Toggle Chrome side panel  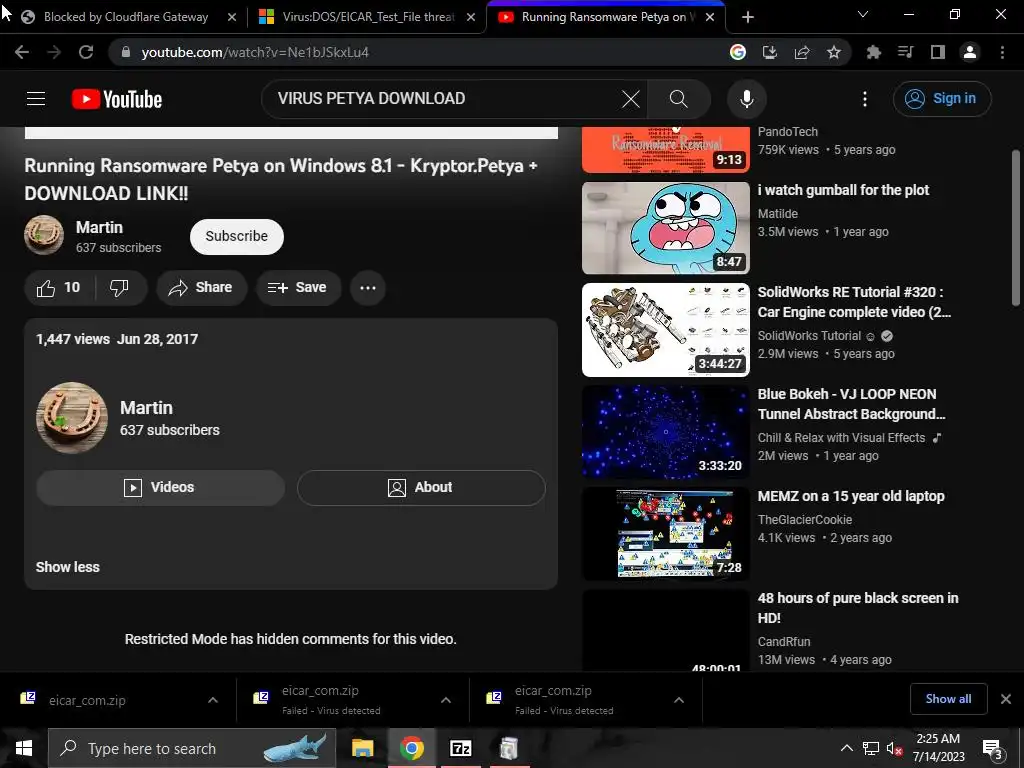(x=938, y=52)
